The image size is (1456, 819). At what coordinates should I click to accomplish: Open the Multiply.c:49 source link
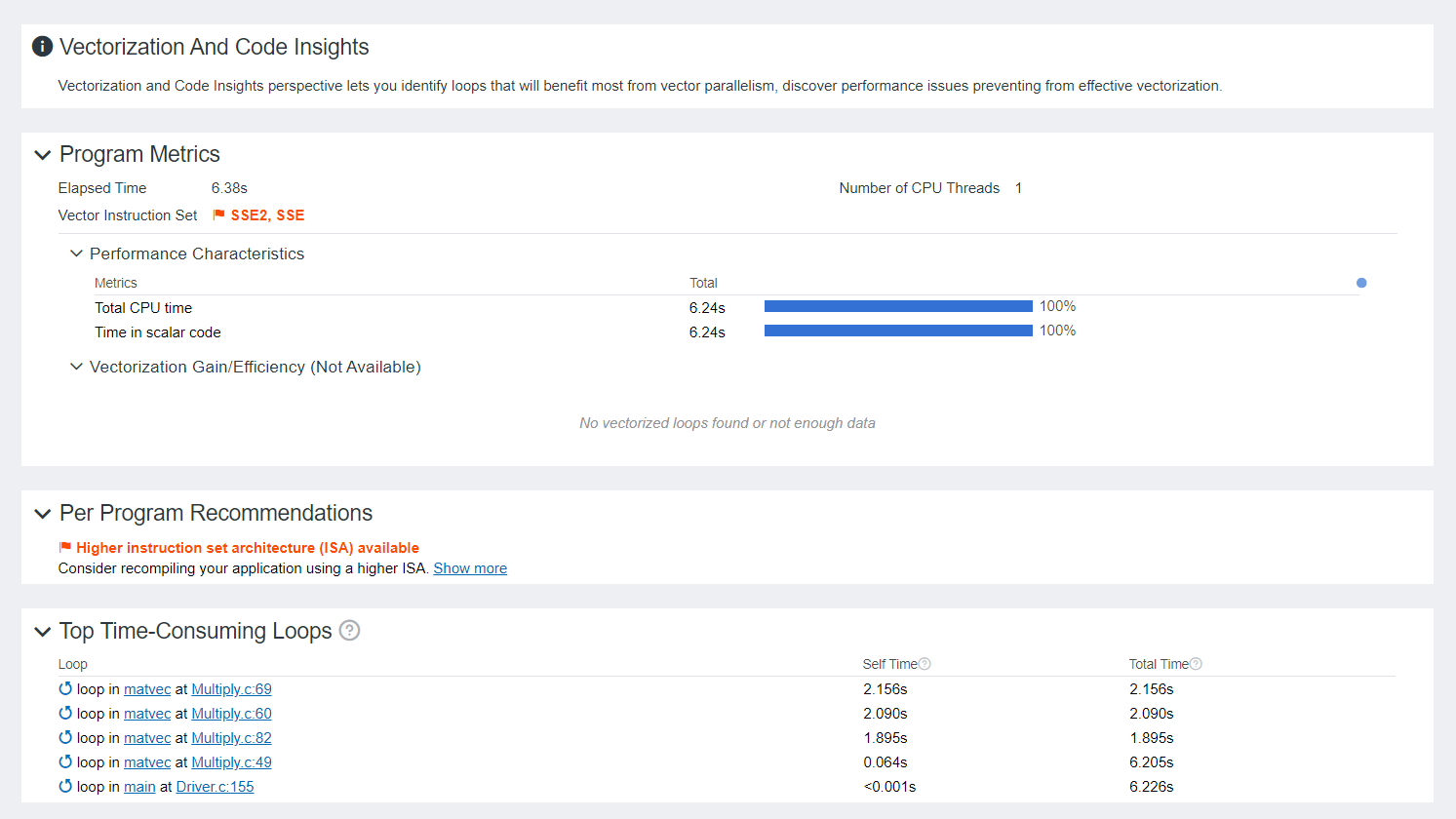(x=231, y=762)
